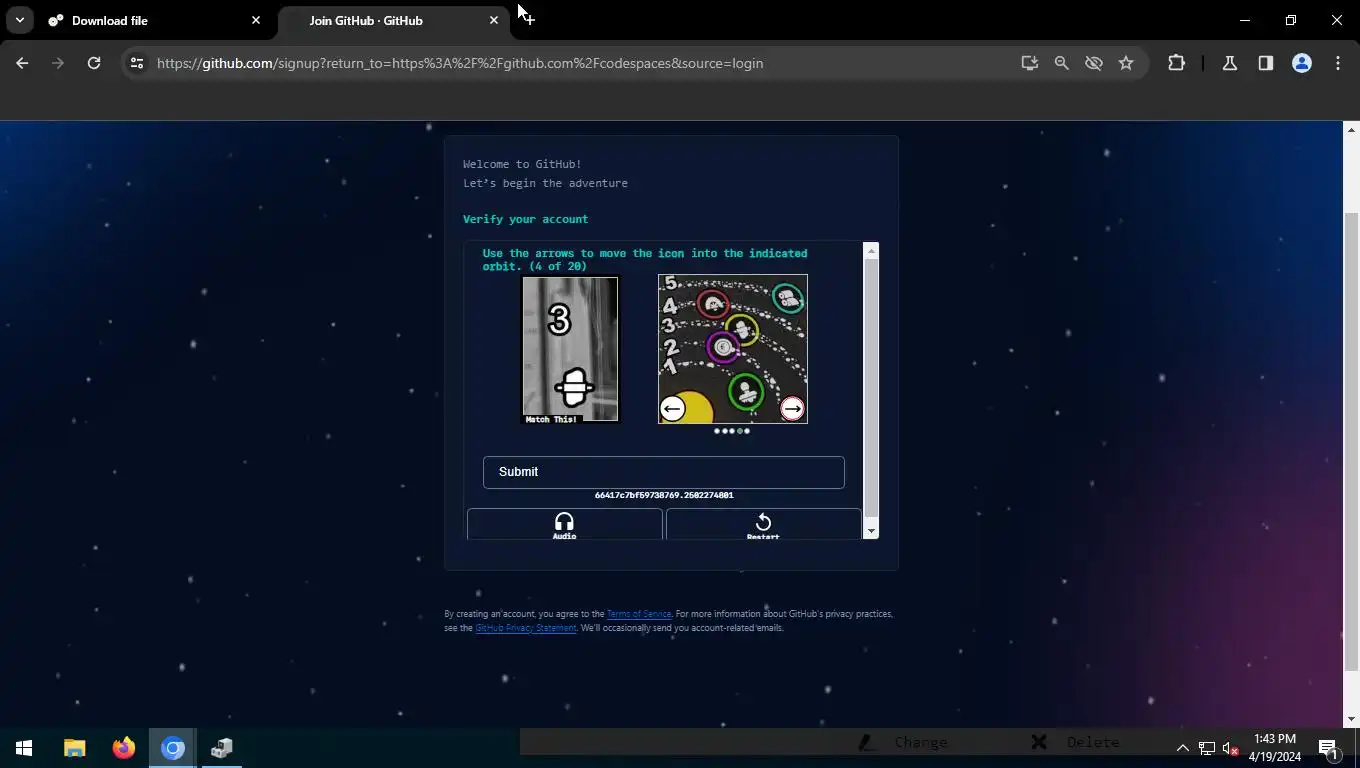Open the Extensions puzzle icon

coord(1176,63)
